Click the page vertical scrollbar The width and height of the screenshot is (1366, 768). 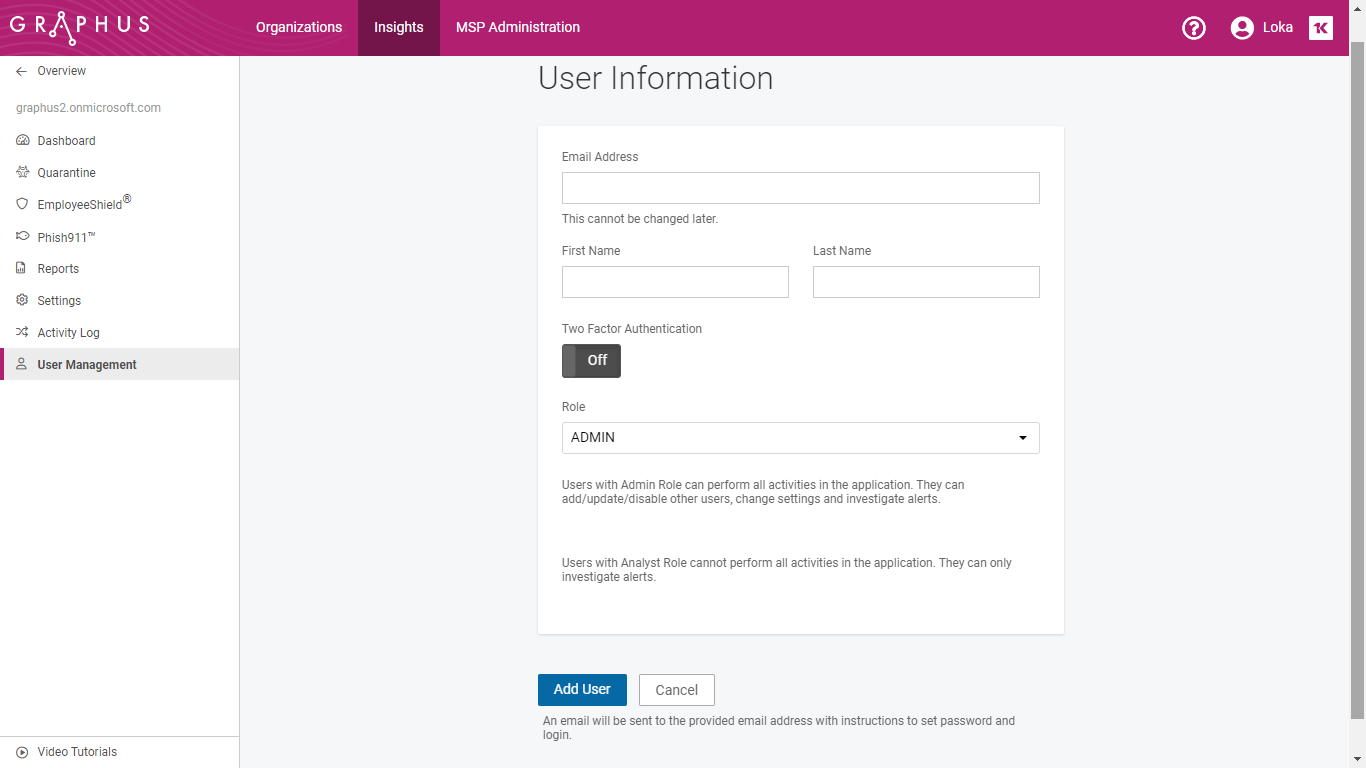click(x=1357, y=380)
